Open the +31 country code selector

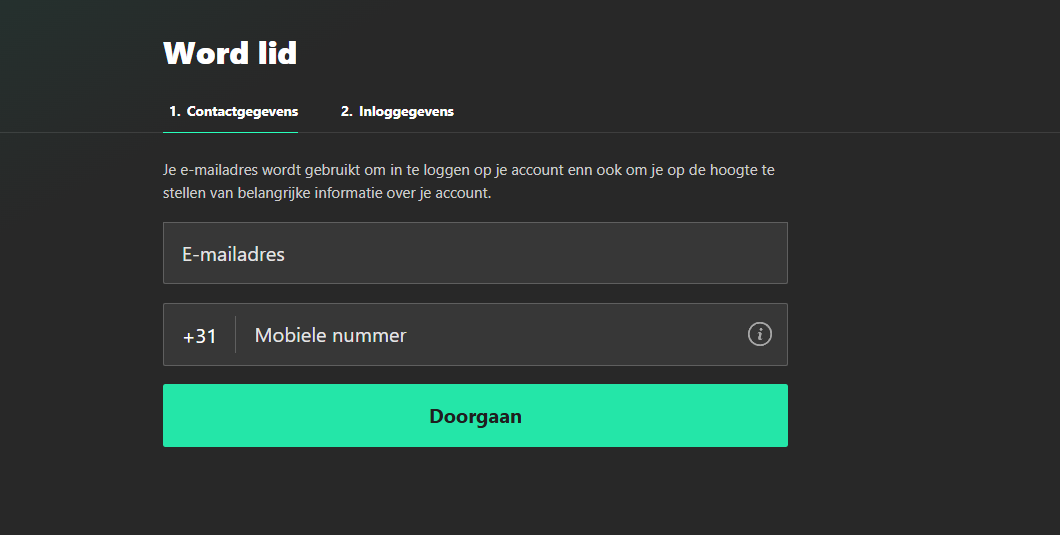click(x=200, y=336)
